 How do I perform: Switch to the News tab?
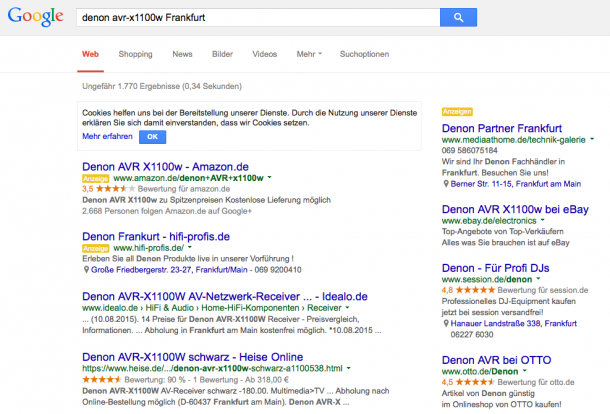click(x=182, y=54)
